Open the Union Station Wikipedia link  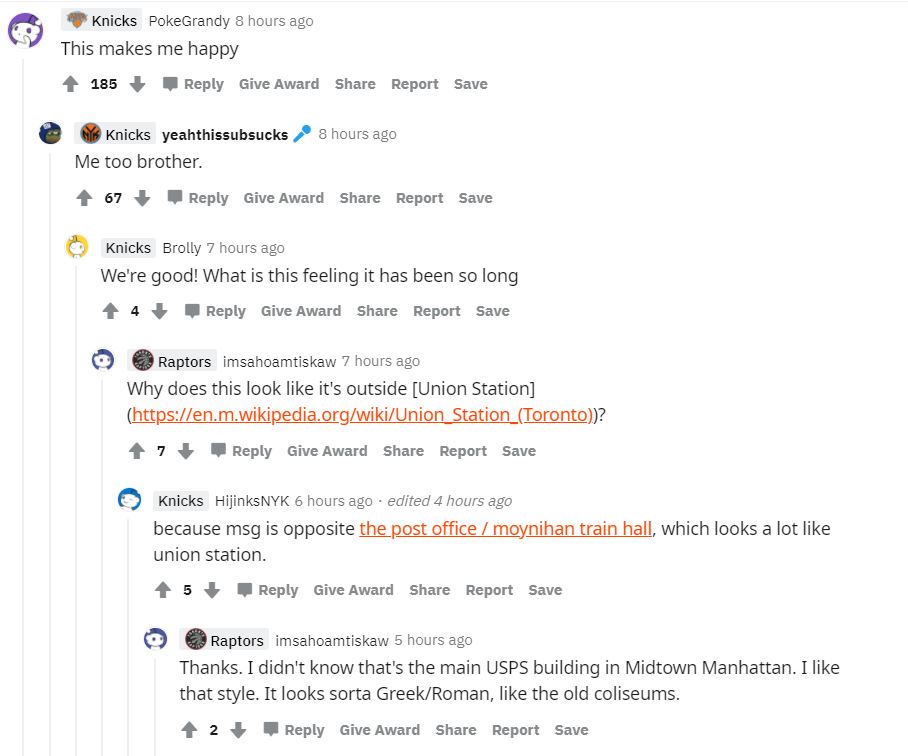click(x=362, y=414)
